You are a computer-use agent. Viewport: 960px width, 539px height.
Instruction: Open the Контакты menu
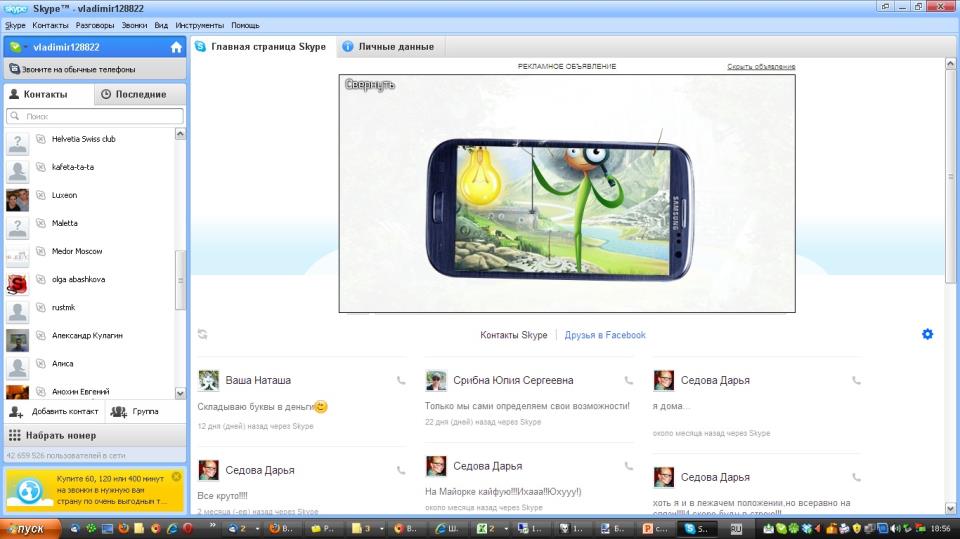click(50, 25)
